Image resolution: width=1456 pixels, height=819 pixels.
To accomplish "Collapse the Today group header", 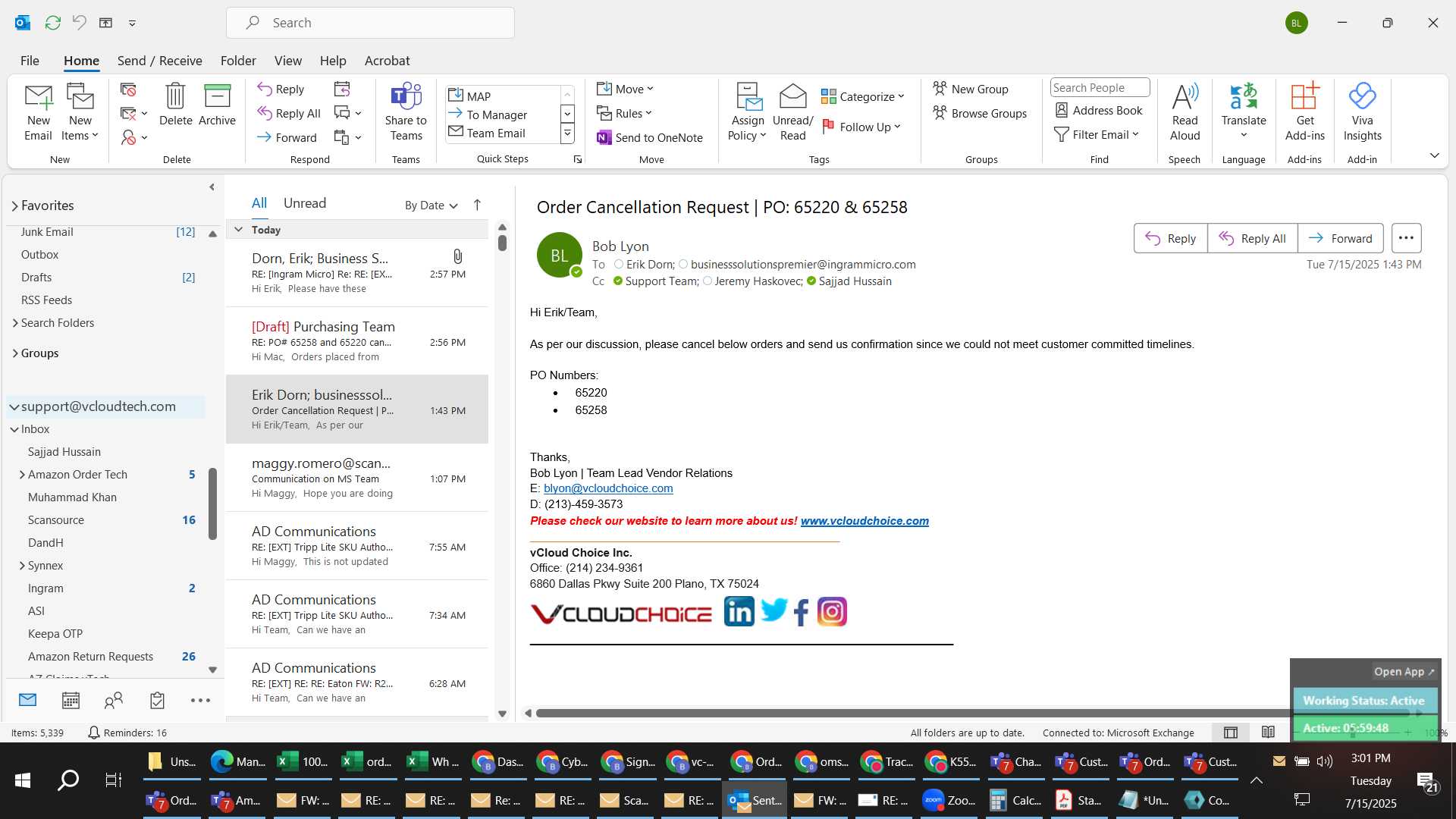I will [238, 230].
